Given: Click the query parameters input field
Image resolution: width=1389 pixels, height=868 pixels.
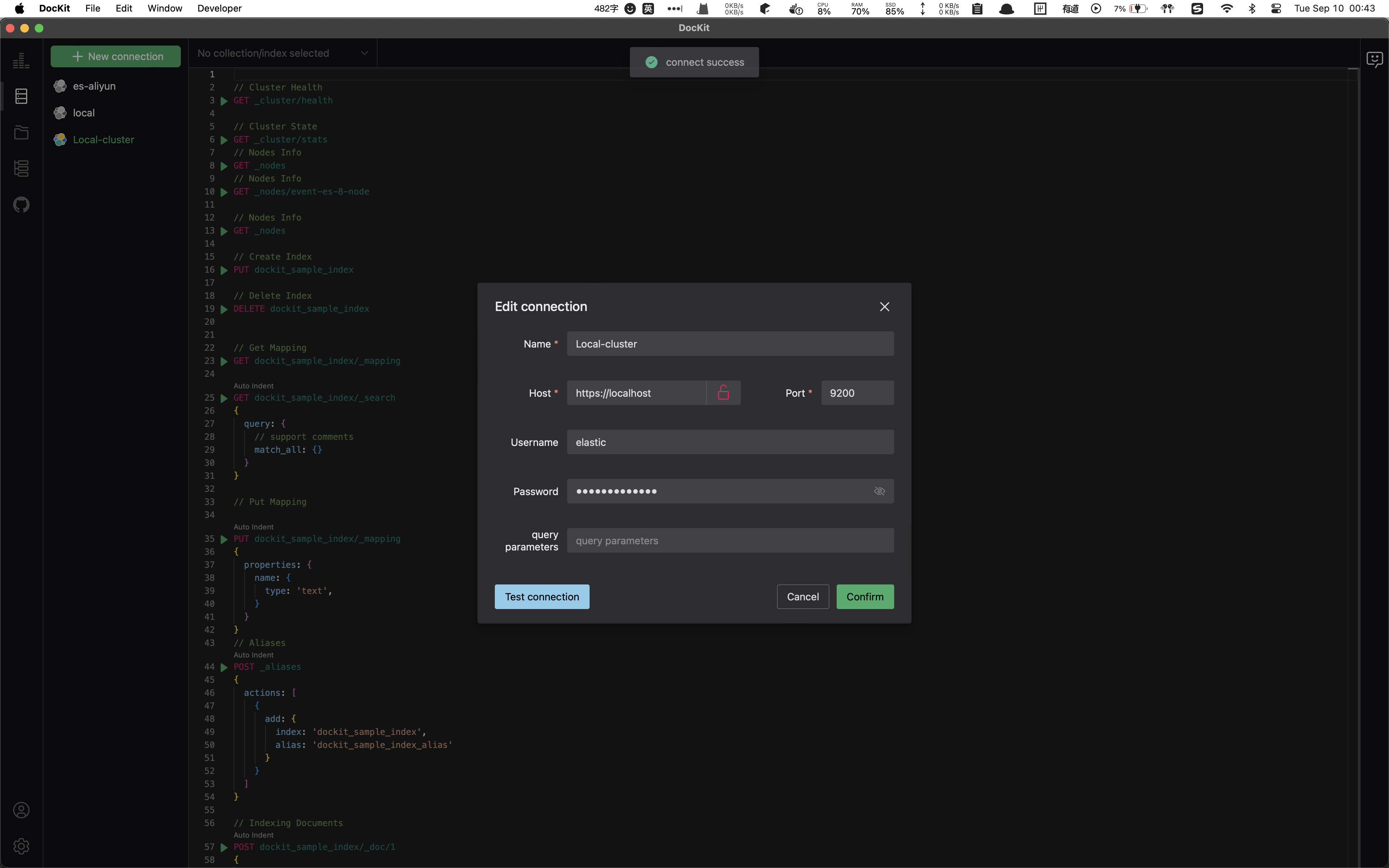Looking at the screenshot, I should point(730,540).
